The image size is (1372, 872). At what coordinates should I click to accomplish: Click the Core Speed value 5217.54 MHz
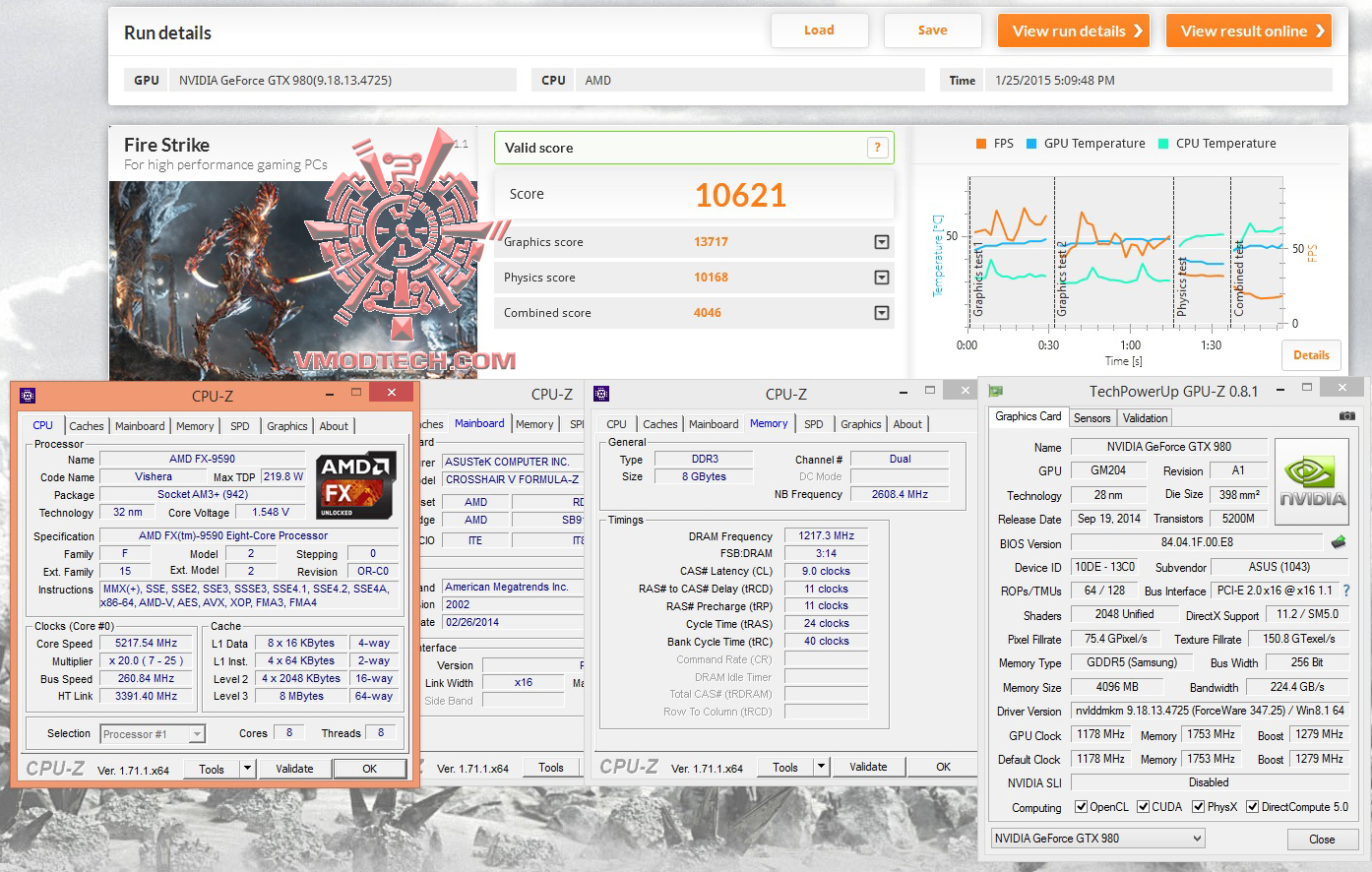pyautogui.click(x=148, y=644)
